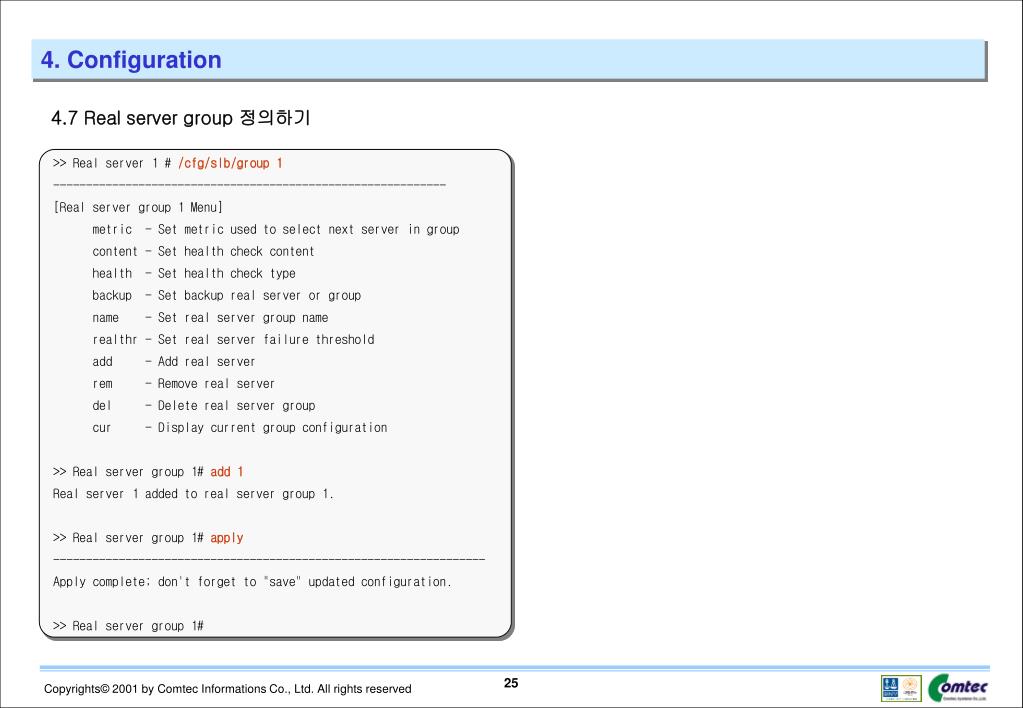
Task: Click '4.7 Real server group 정의하기' subtitle
Action: [180, 118]
